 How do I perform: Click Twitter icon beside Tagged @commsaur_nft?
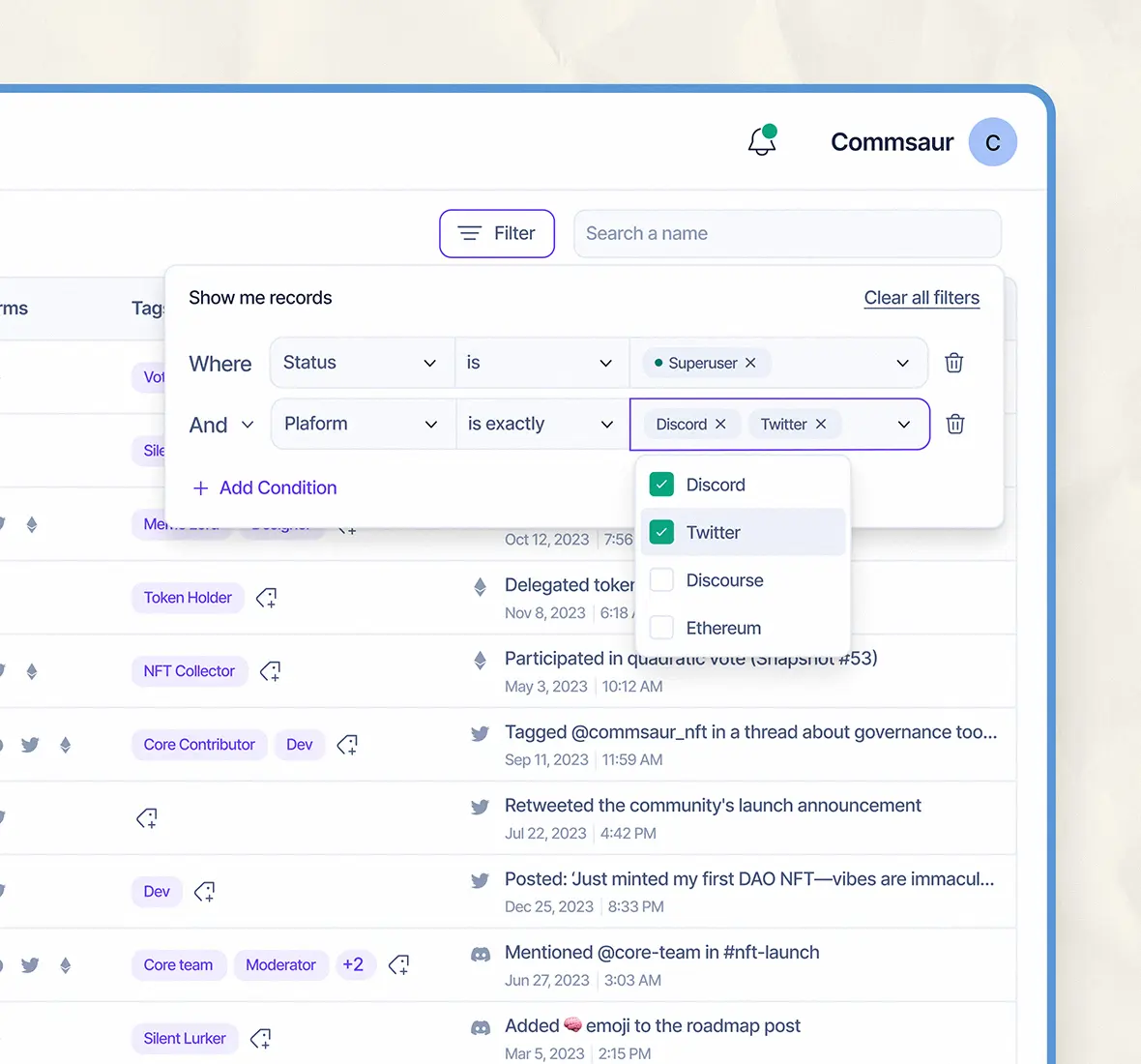click(x=480, y=733)
